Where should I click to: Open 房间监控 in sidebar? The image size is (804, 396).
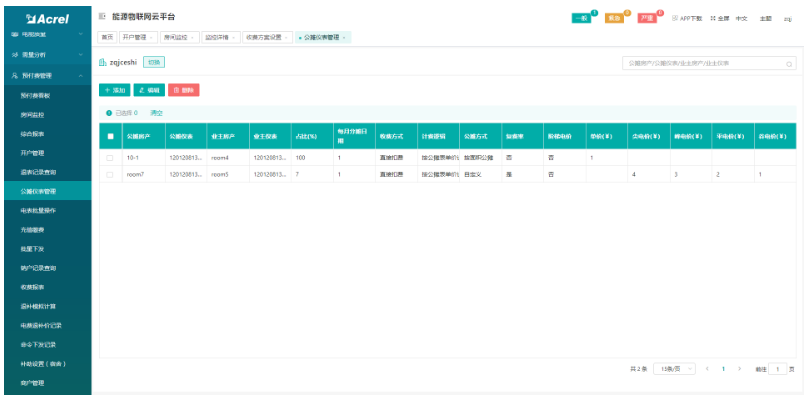point(48,114)
